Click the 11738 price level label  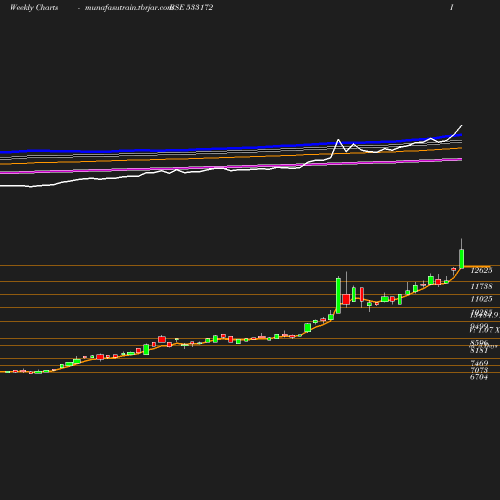pyautogui.click(x=481, y=286)
